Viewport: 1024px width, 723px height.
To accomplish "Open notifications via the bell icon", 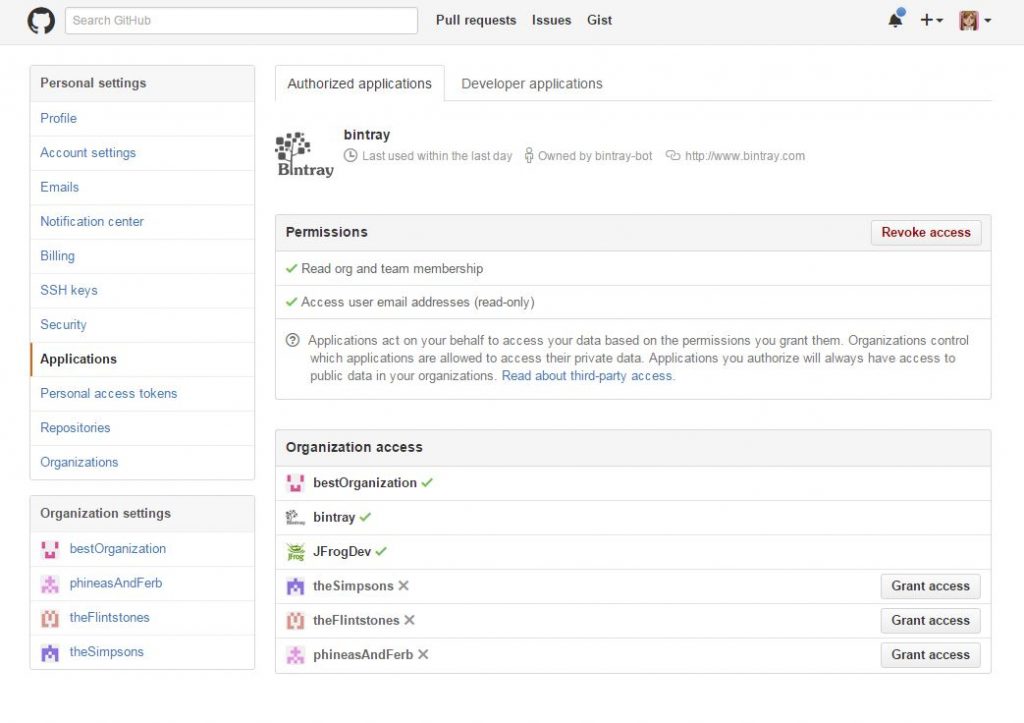I will click(x=893, y=20).
